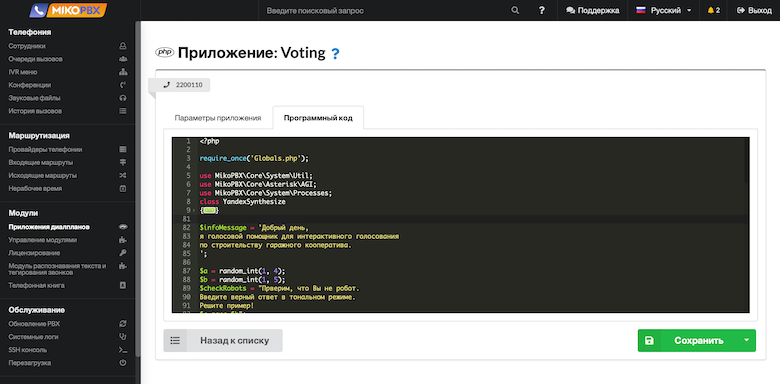The width and height of the screenshot is (780, 384).
Task: Click the Перезагрузка power icon
Action: (123, 363)
